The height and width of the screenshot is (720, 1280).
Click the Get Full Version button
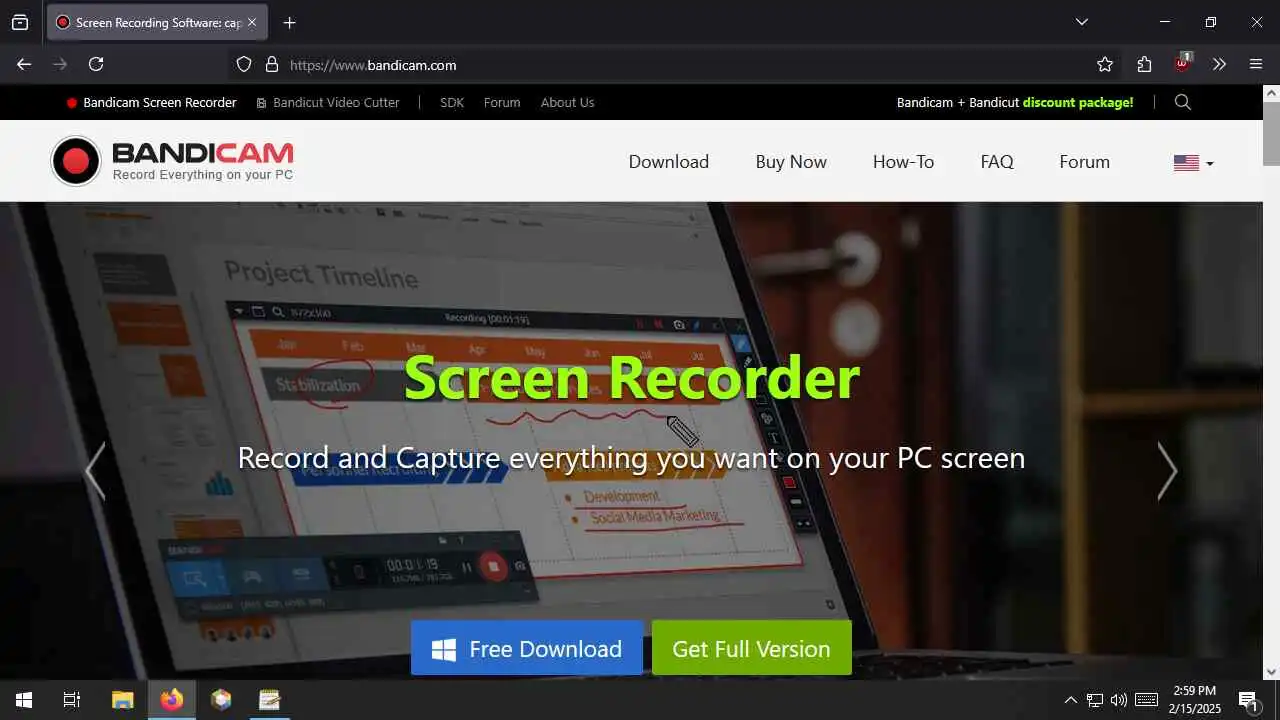pyautogui.click(x=751, y=648)
